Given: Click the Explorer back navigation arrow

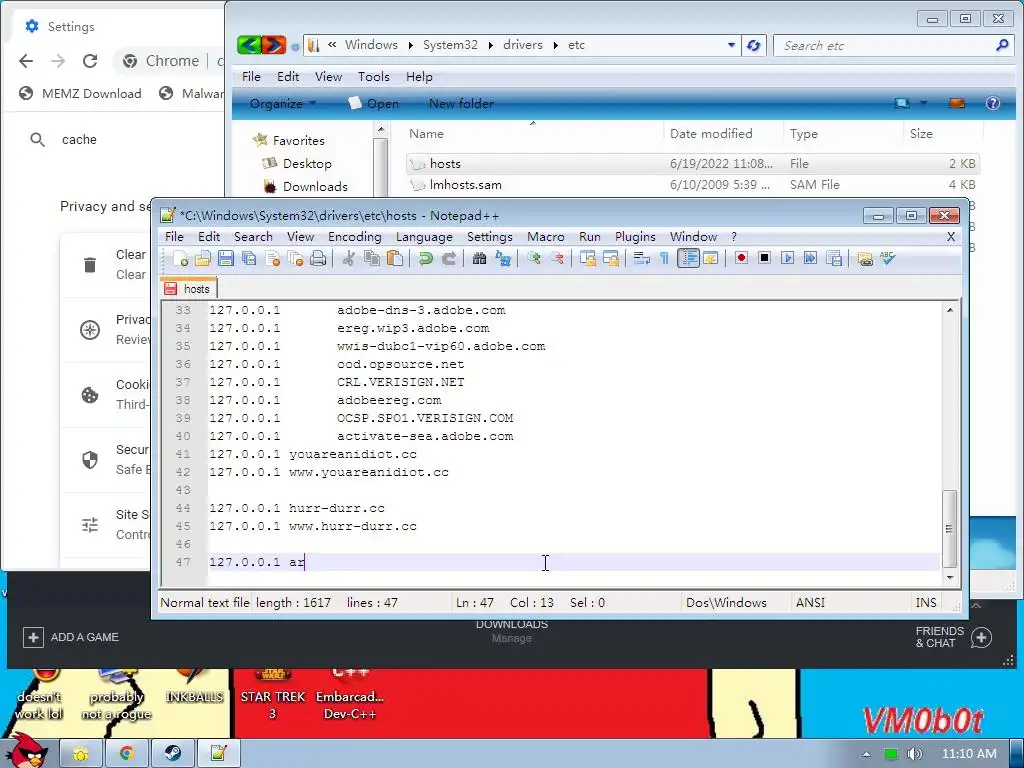Looking at the screenshot, I should click(x=249, y=44).
